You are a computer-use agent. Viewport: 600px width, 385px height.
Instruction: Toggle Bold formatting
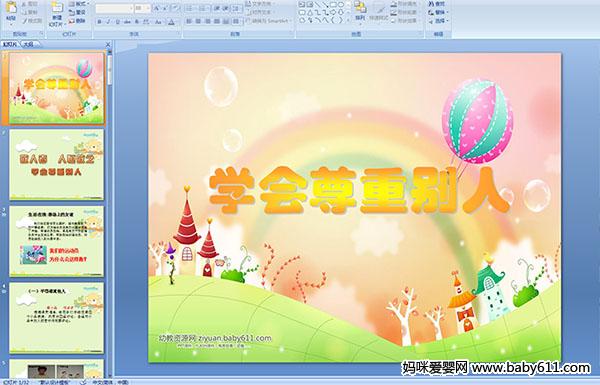[99, 22]
